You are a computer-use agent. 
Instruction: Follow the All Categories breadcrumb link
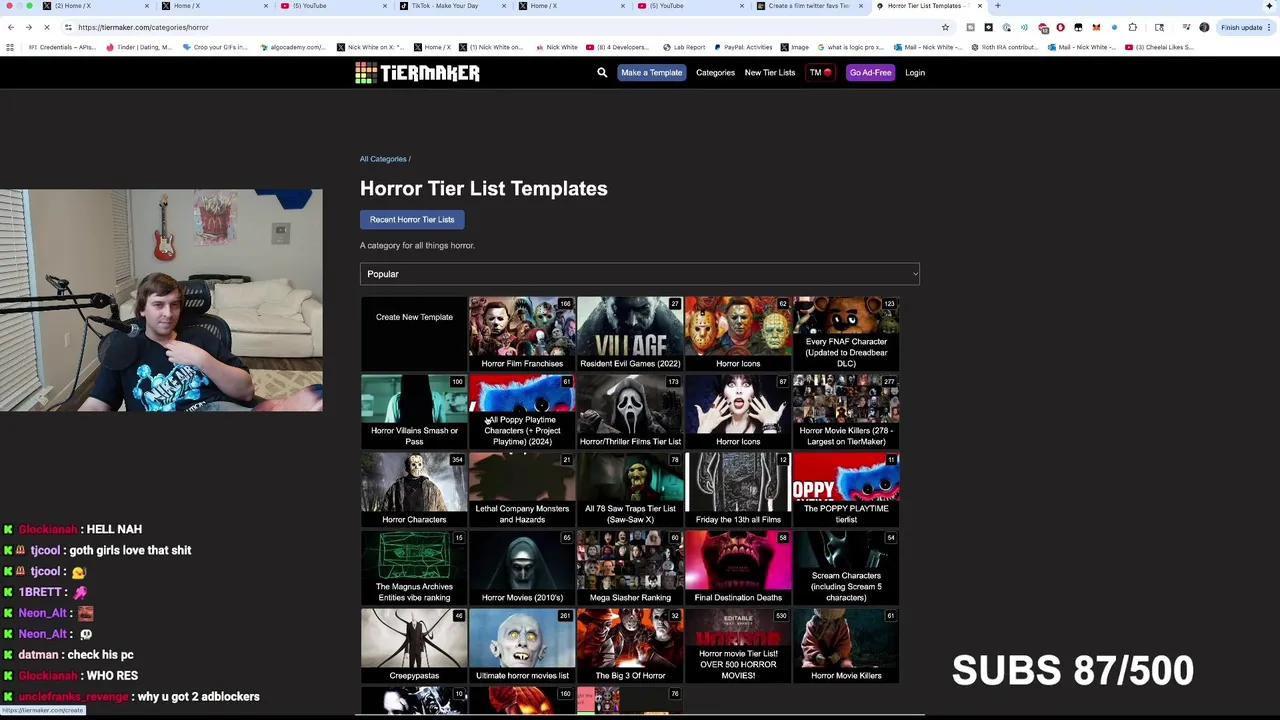pos(383,159)
